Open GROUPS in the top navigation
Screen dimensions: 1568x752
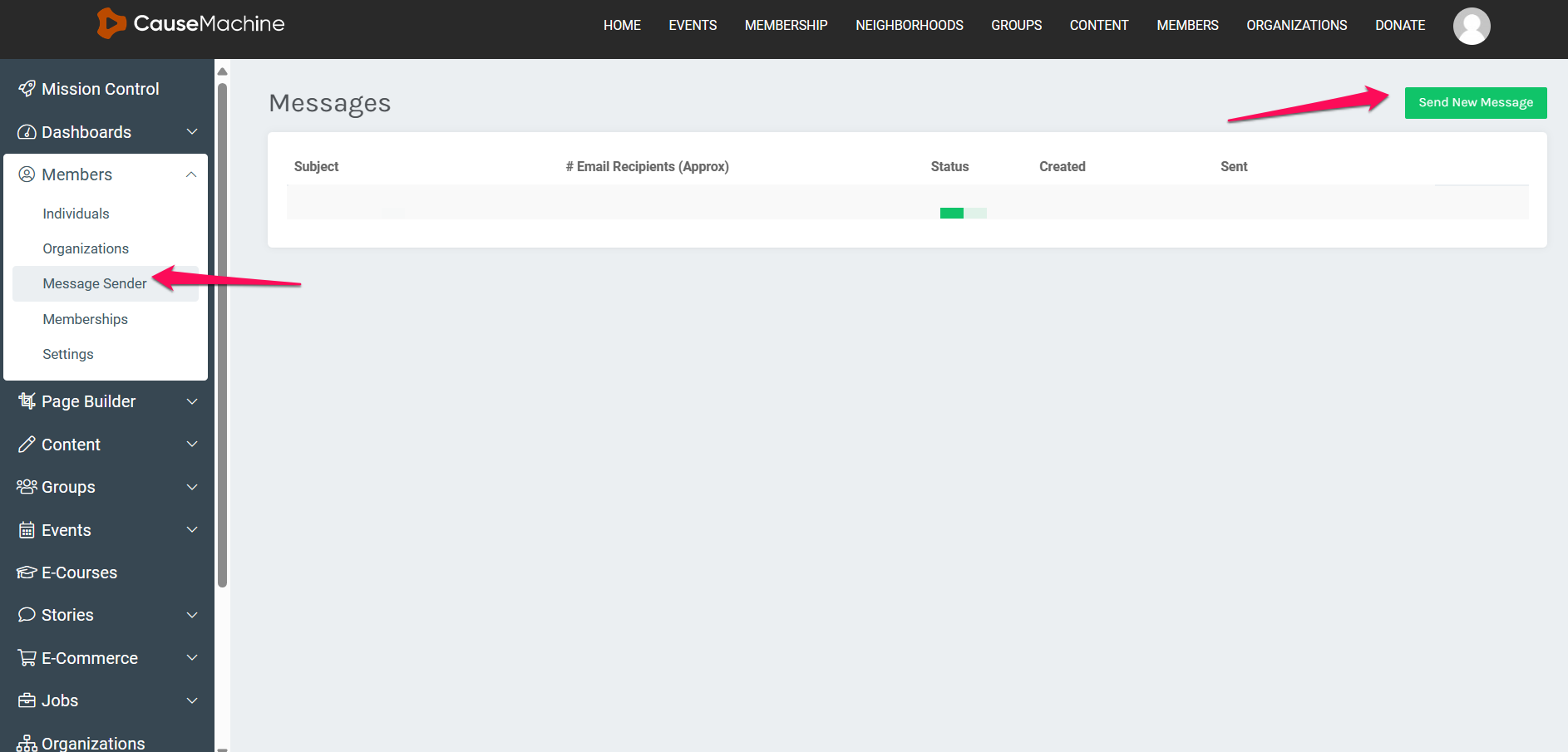point(1016,26)
